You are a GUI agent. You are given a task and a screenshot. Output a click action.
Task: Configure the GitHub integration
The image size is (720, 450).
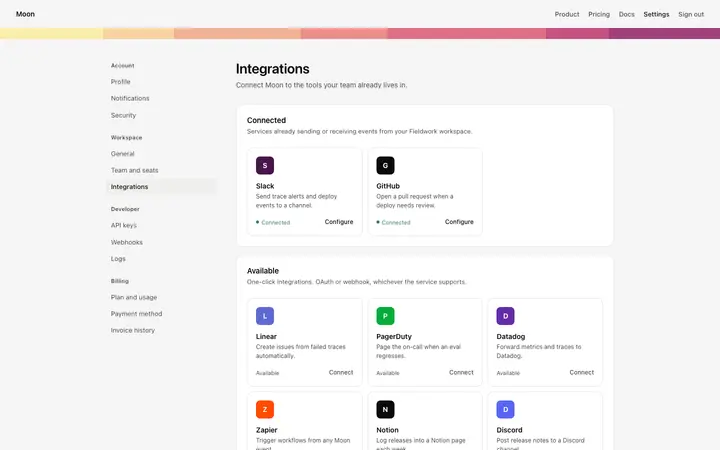pyautogui.click(x=459, y=222)
